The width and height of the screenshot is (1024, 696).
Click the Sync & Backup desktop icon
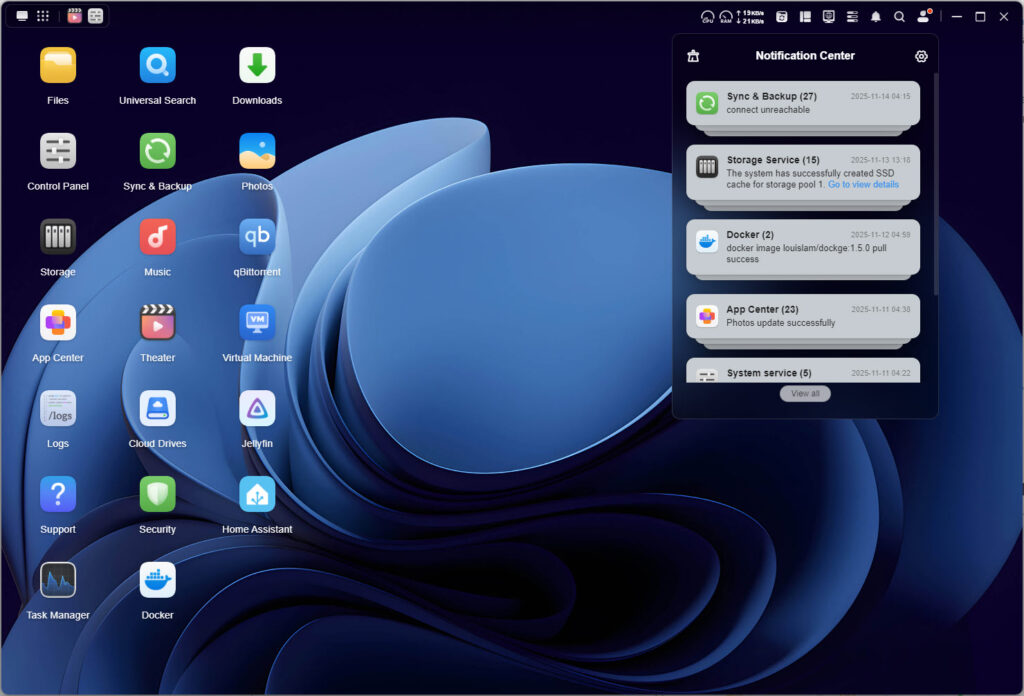pyautogui.click(x=157, y=151)
